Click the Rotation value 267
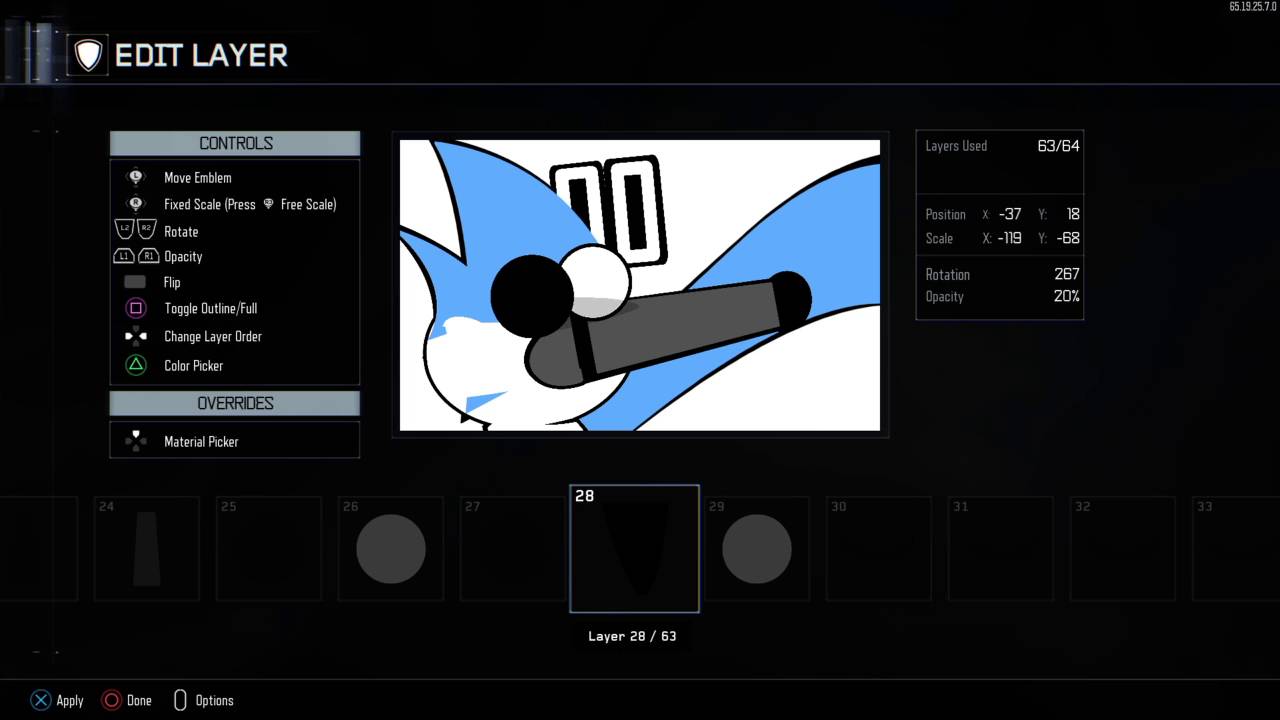Viewport: 1280px width, 720px height. [x=1067, y=274]
